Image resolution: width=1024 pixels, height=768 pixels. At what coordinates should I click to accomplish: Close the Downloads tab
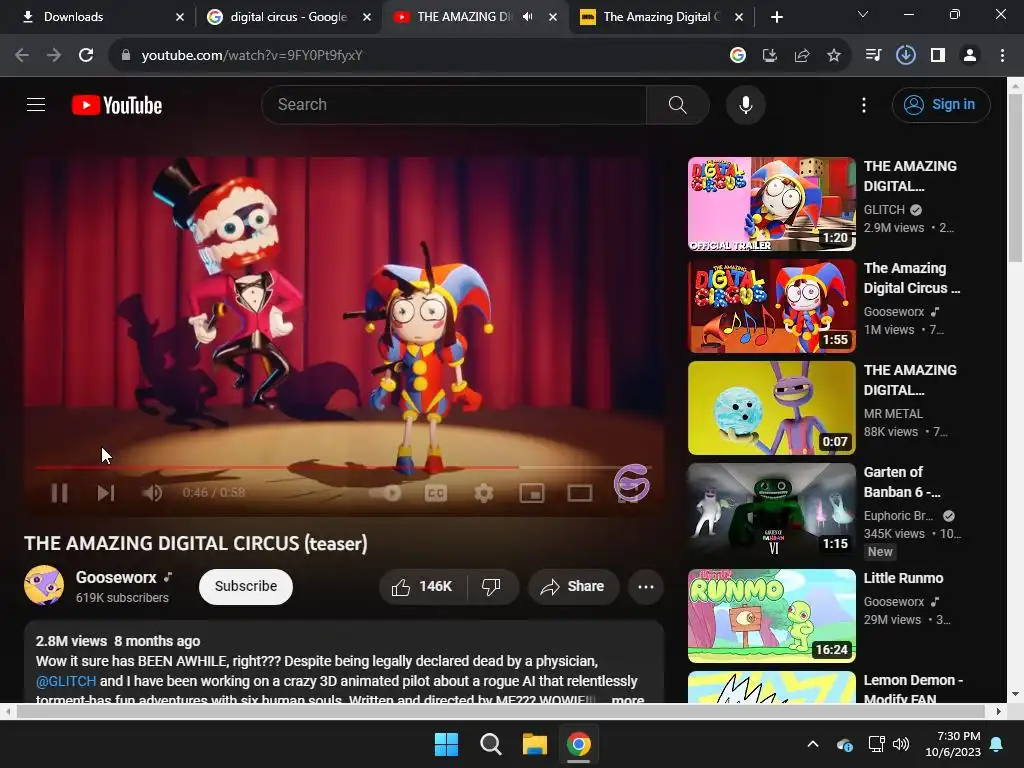coord(180,17)
